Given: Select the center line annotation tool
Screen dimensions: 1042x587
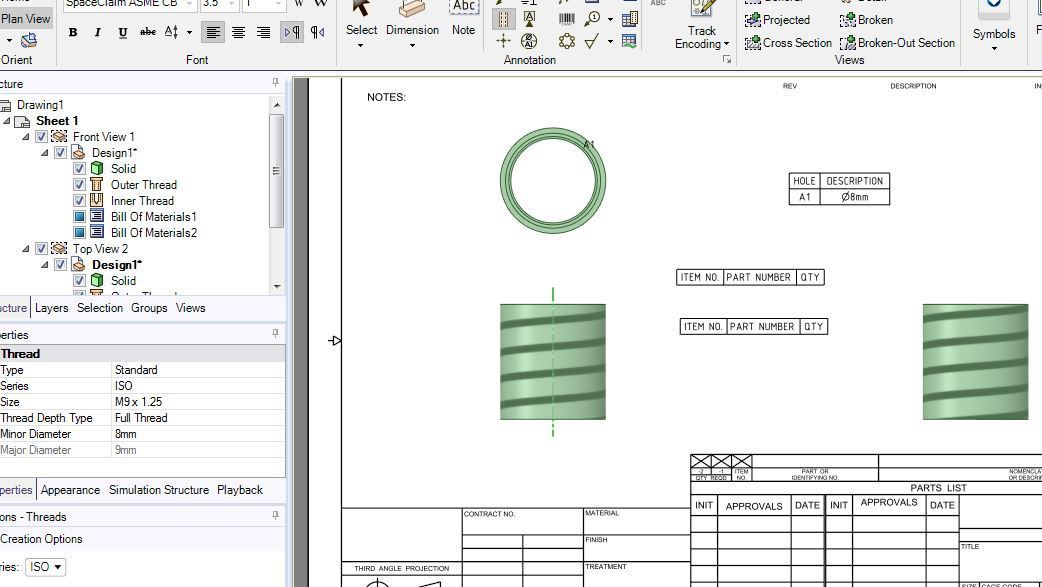Looking at the screenshot, I should (504, 19).
